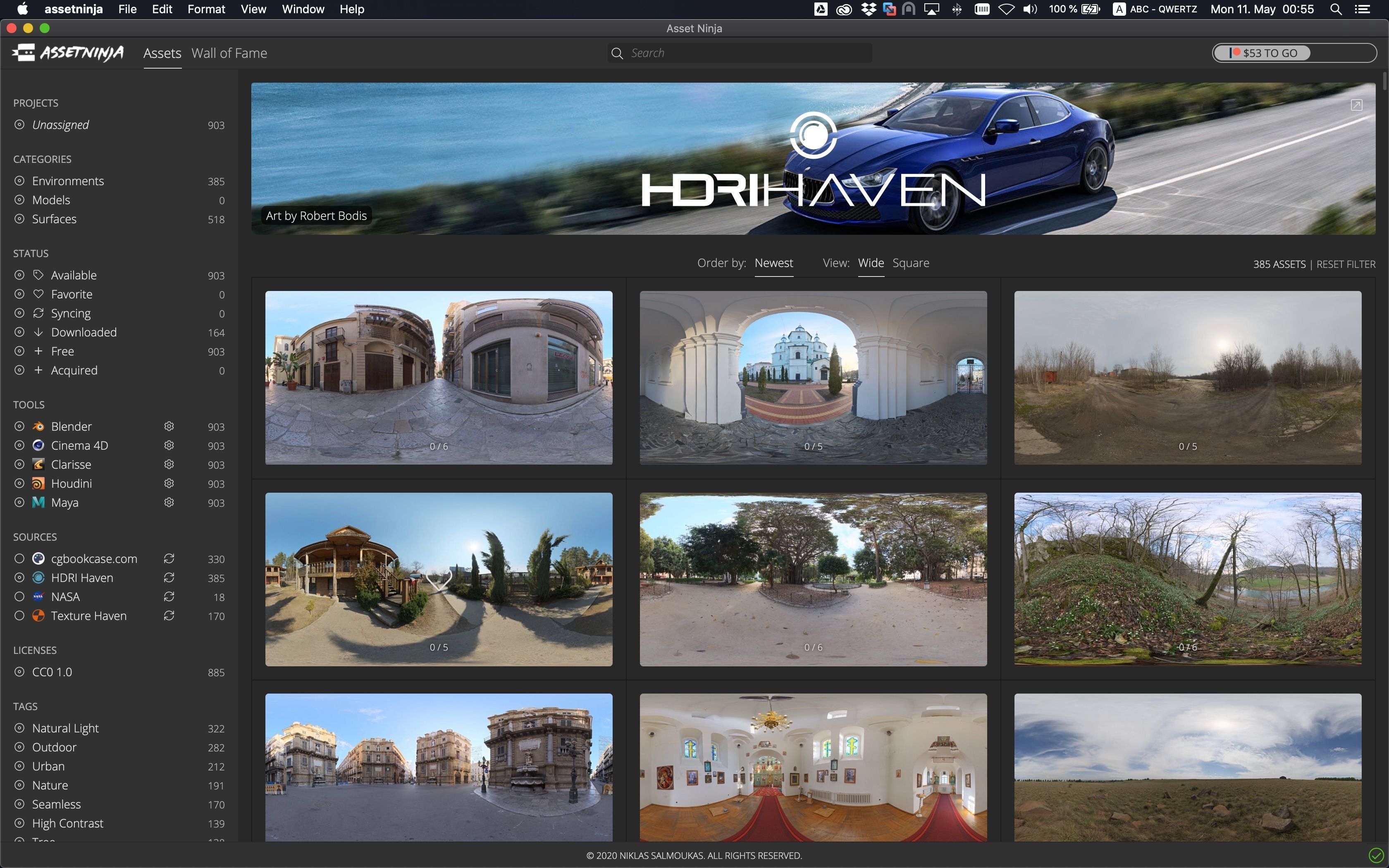This screenshot has height=868, width=1389.
Task: Click the RESET FILTER link
Action: click(x=1345, y=264)
